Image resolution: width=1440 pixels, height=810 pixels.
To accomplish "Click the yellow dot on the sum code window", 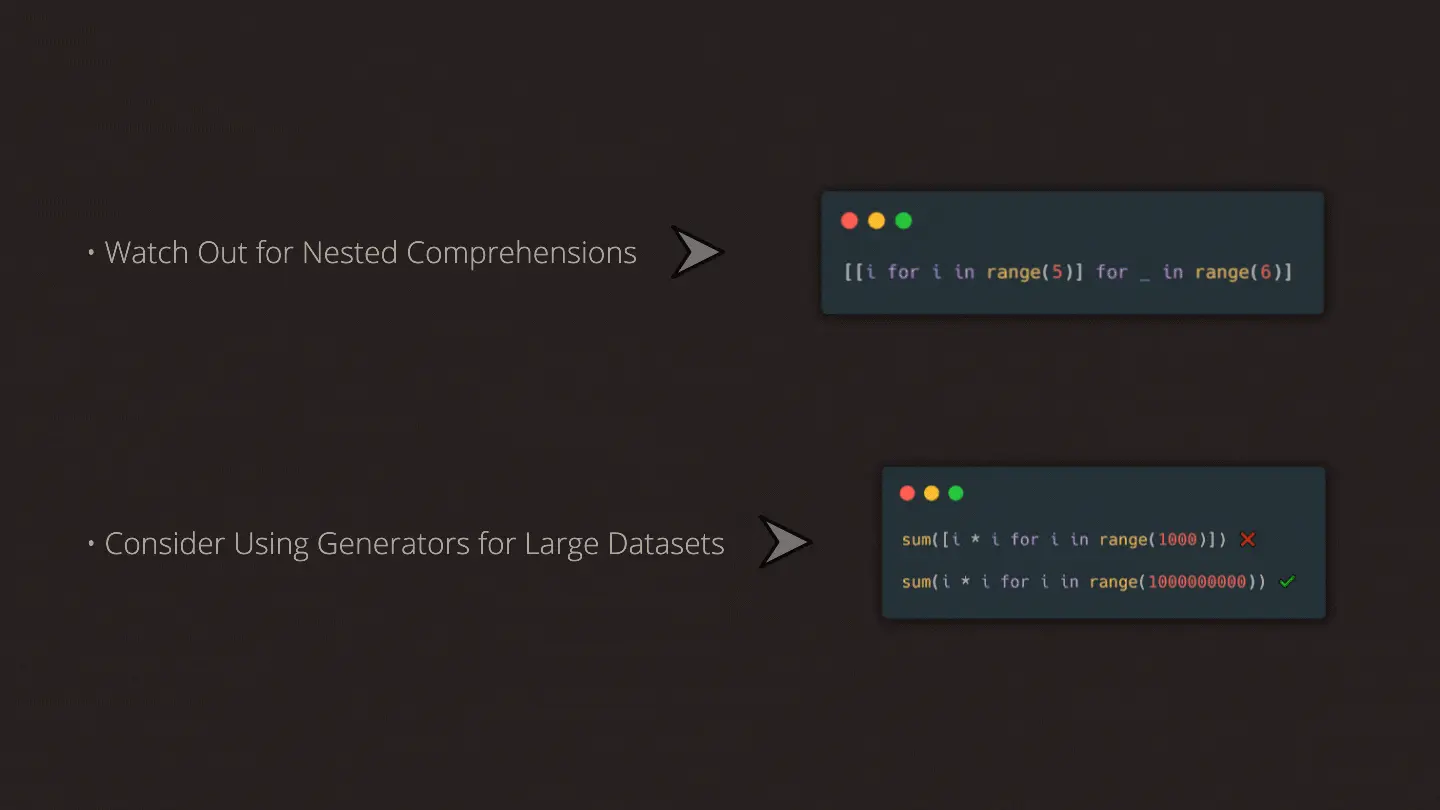I will (x=931, y=493).
